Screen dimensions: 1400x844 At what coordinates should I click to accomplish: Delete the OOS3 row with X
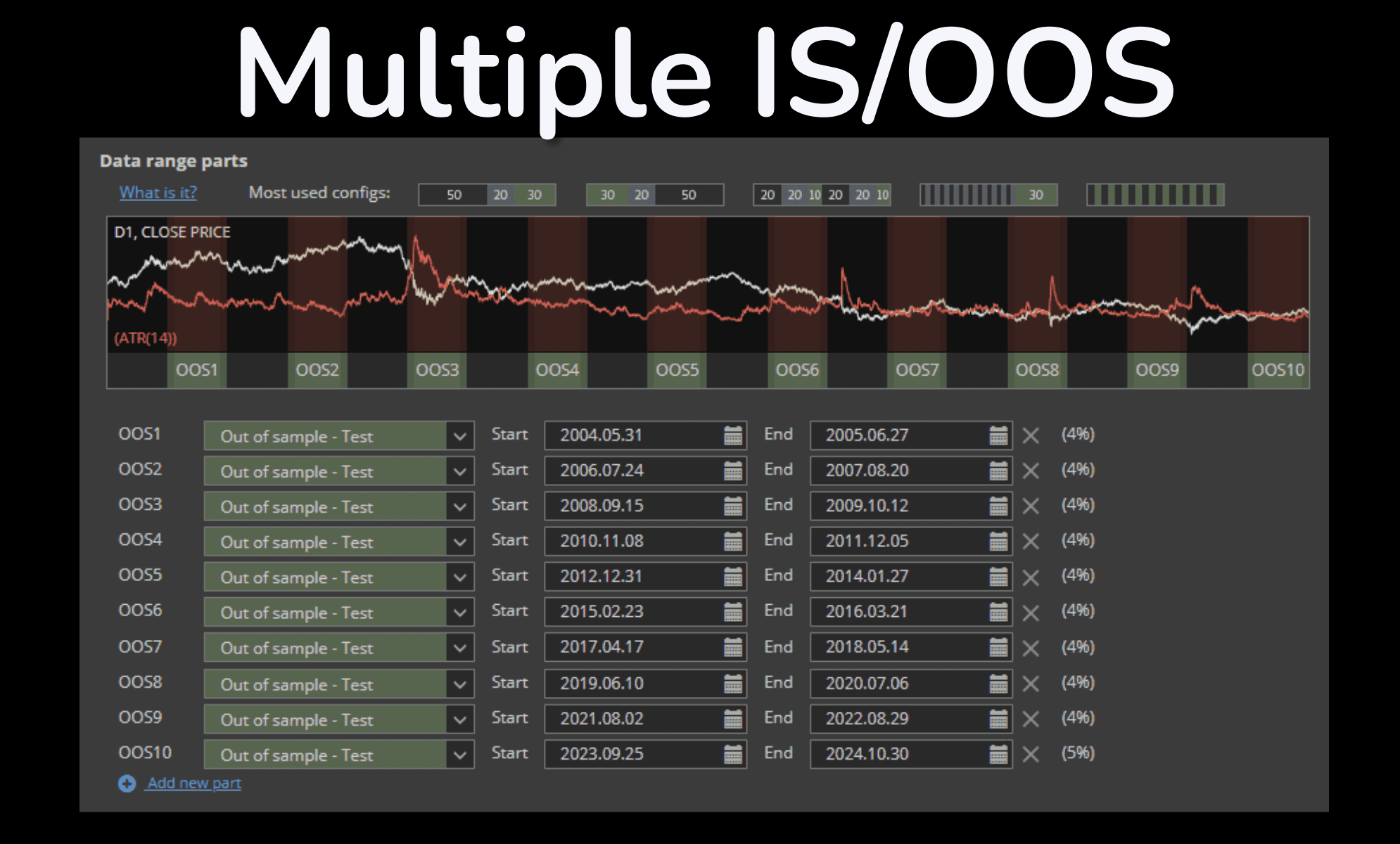tap(1031, 506)
